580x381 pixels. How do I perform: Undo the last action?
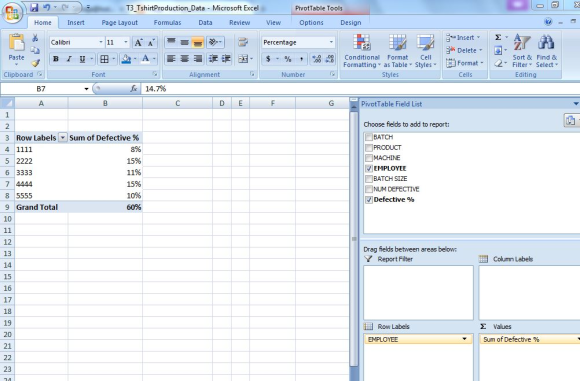[x=47, y=7]
